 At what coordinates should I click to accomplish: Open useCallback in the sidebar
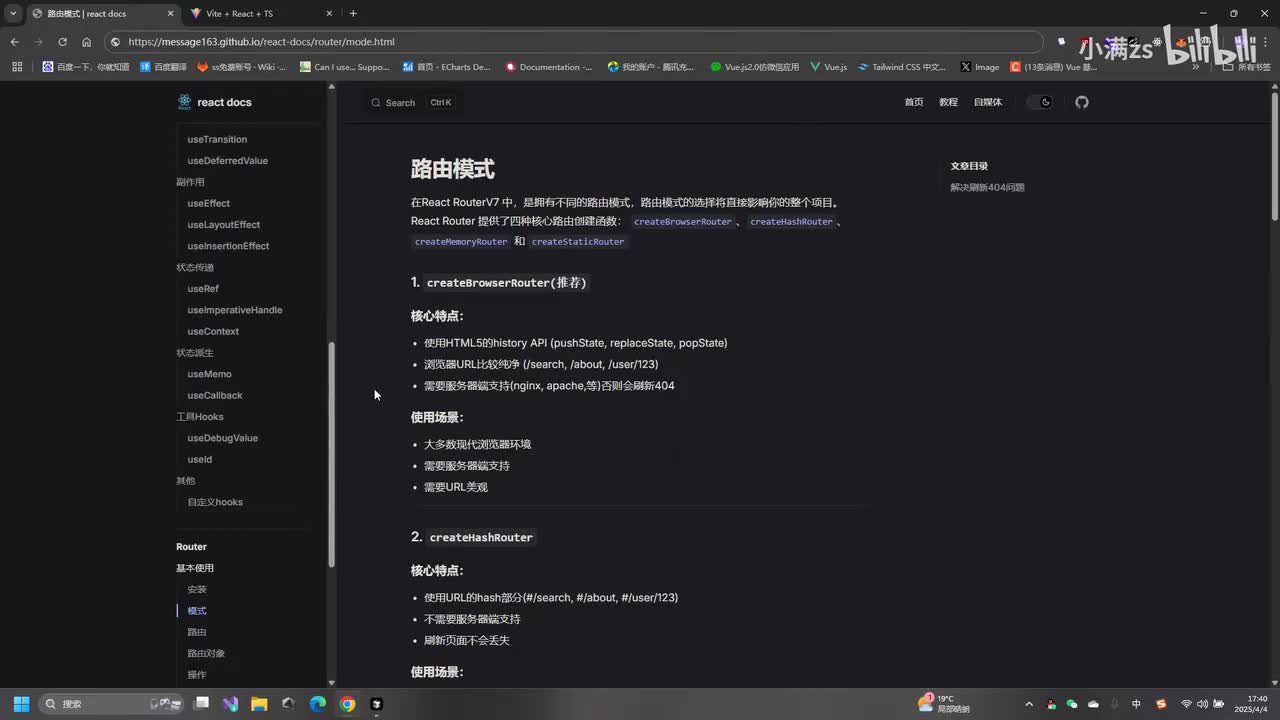pos(215,395)
